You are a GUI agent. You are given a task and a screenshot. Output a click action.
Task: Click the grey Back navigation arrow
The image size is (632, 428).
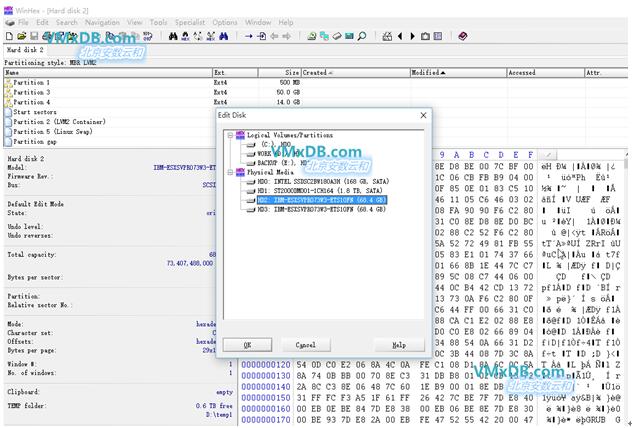point(274,36)
